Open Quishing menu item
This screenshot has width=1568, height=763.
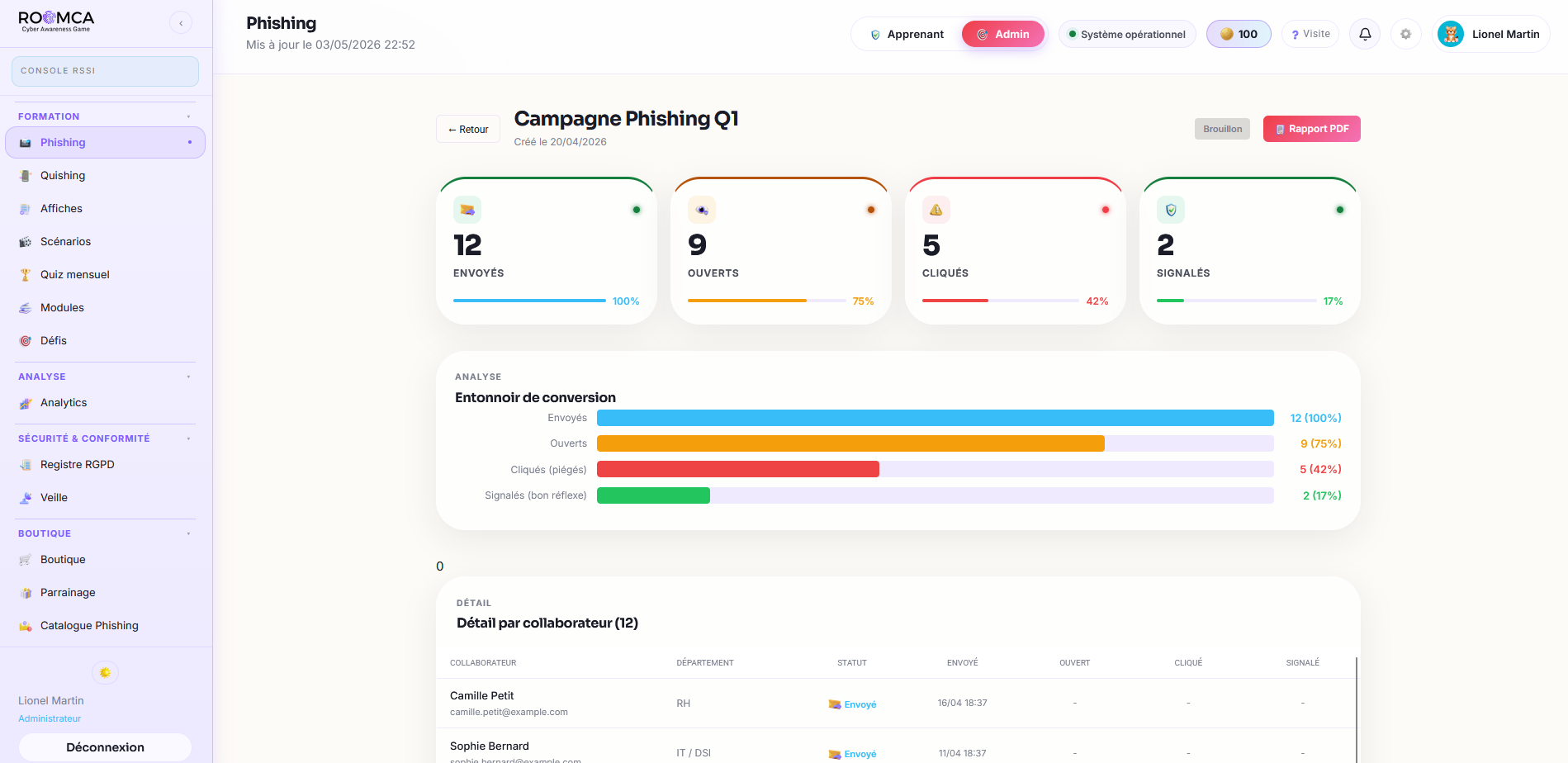pyautogui.click(x=105, y=176)
